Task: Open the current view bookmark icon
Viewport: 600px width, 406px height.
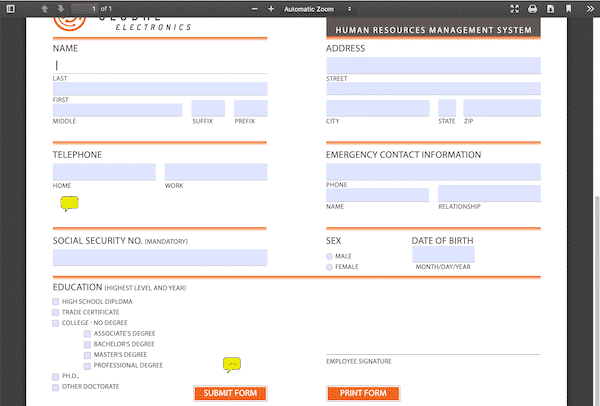Action: point(569,9)
